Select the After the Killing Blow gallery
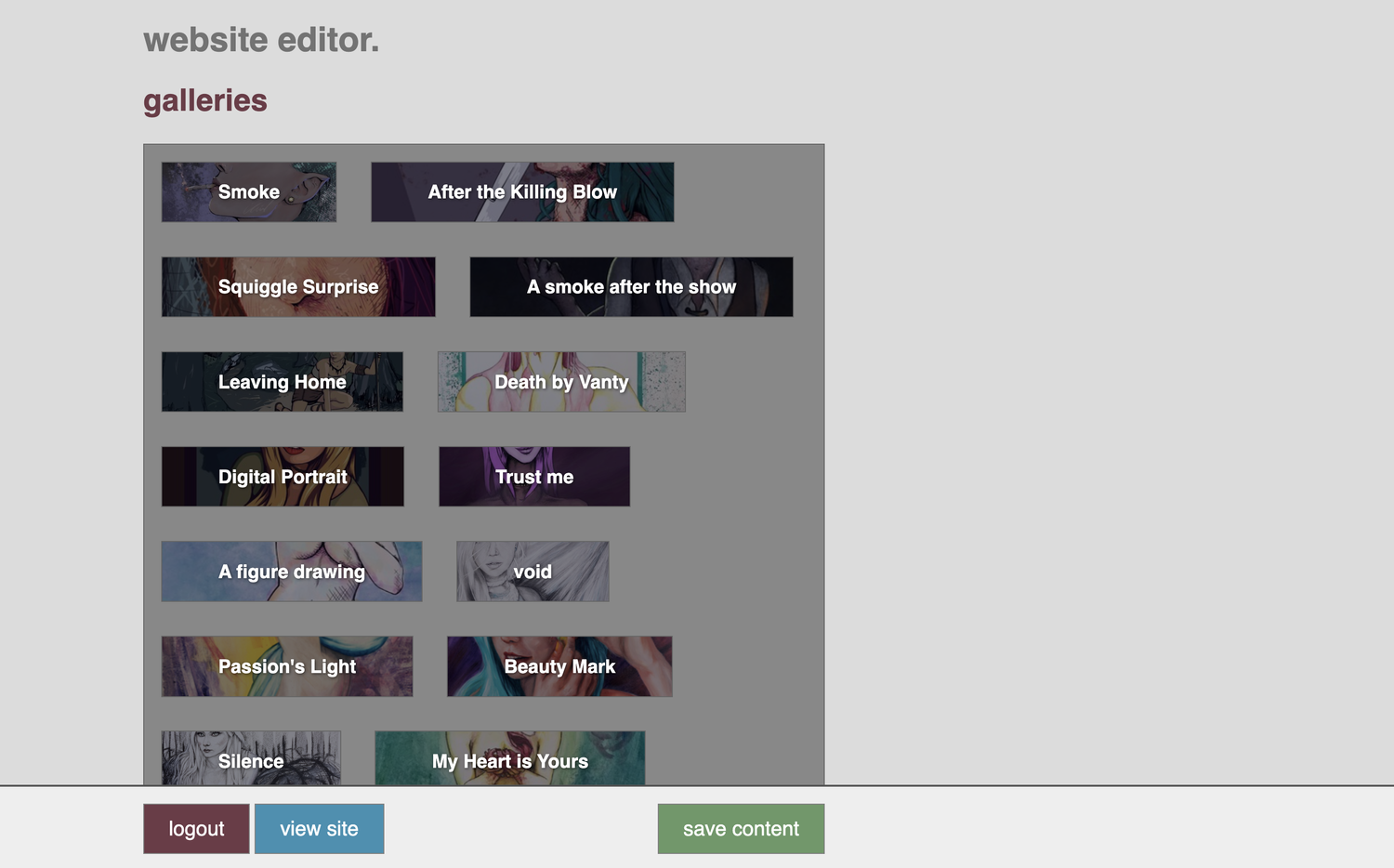The height and width of the screenshot is (868, 1394). (x=522, y=191)
